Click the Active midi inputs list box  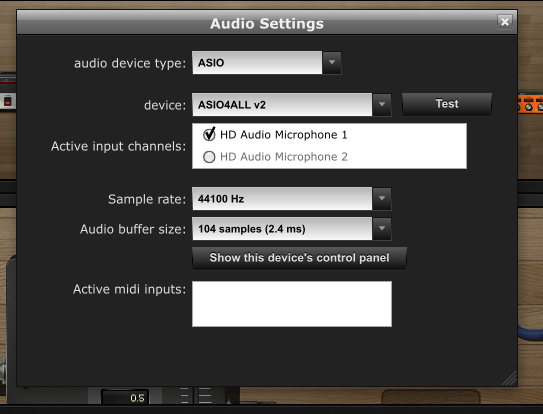292,304
